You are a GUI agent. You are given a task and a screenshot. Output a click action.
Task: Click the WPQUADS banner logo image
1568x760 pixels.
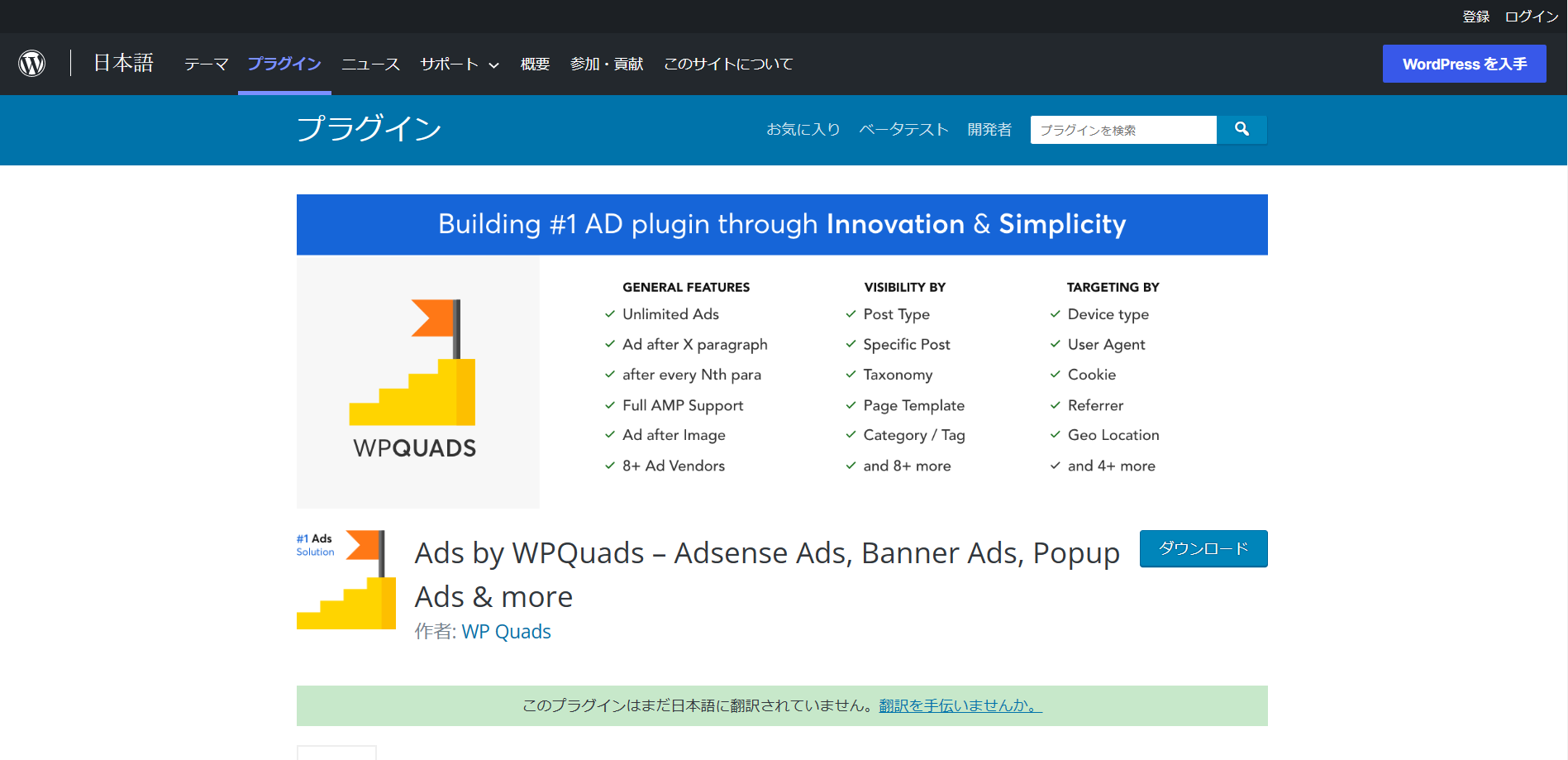pos(418,382)
